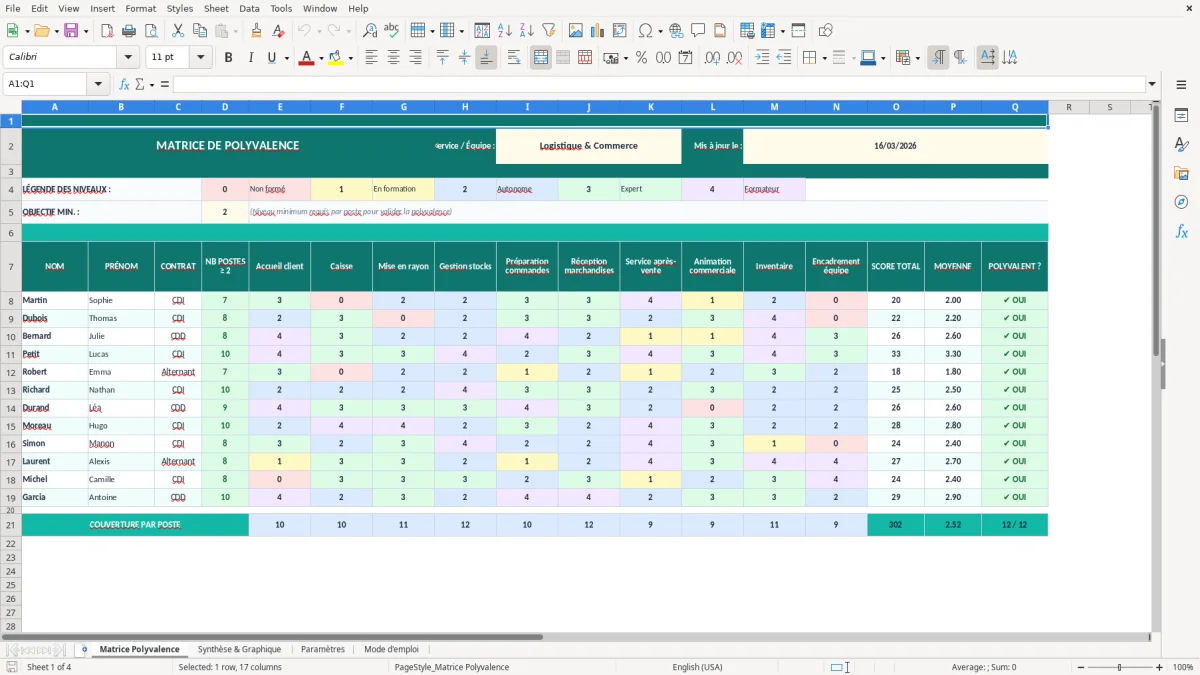This screenshot has height=675, width=1200.
Task: Open the Font Name dropdown
Action: point(128,58)
